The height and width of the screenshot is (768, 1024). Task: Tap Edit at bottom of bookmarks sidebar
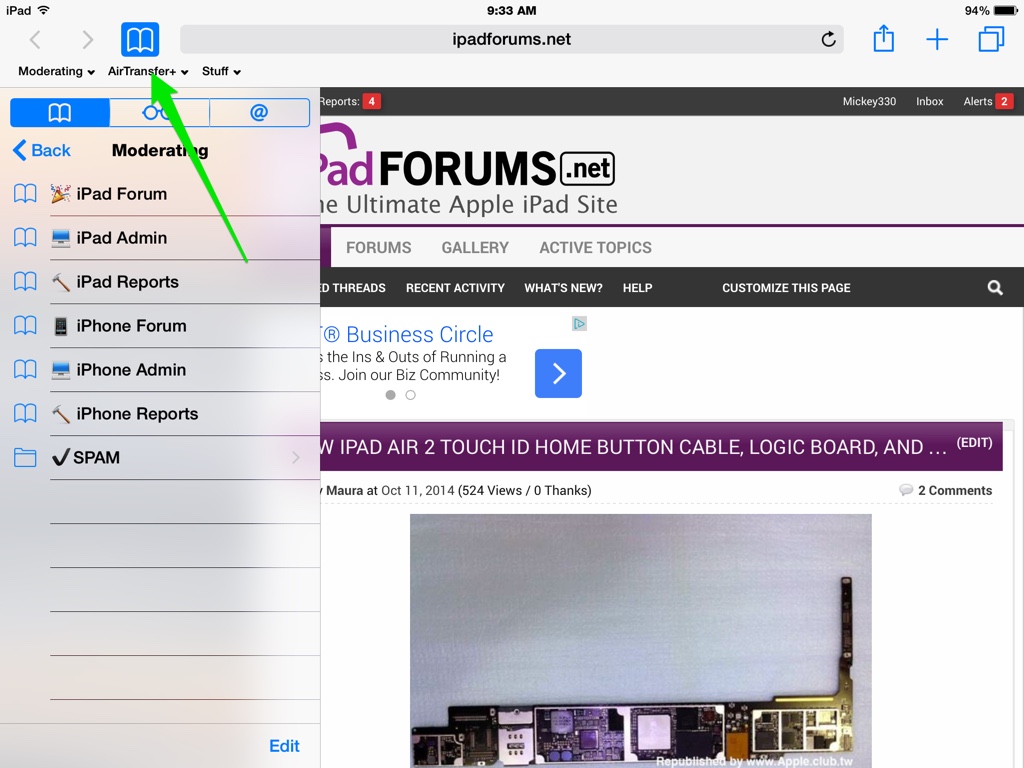(x=284, y=746)
